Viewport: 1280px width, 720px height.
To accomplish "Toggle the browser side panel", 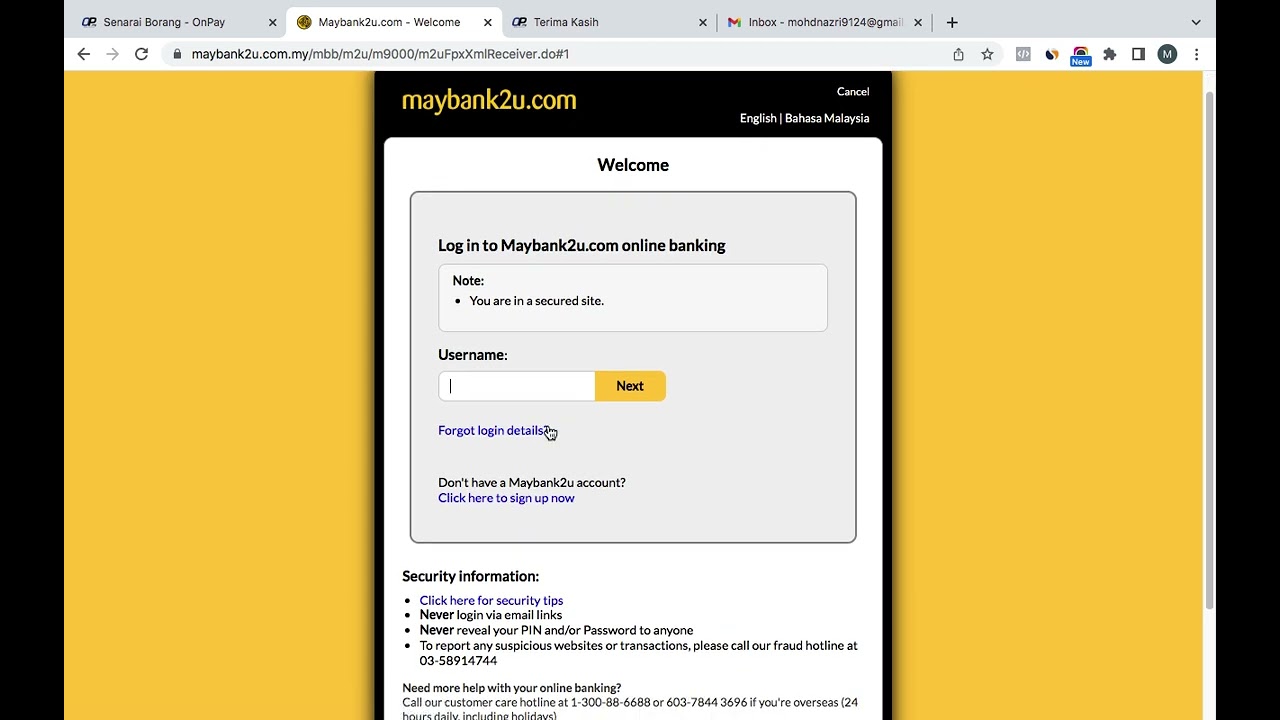I will tap(1138, 54).
